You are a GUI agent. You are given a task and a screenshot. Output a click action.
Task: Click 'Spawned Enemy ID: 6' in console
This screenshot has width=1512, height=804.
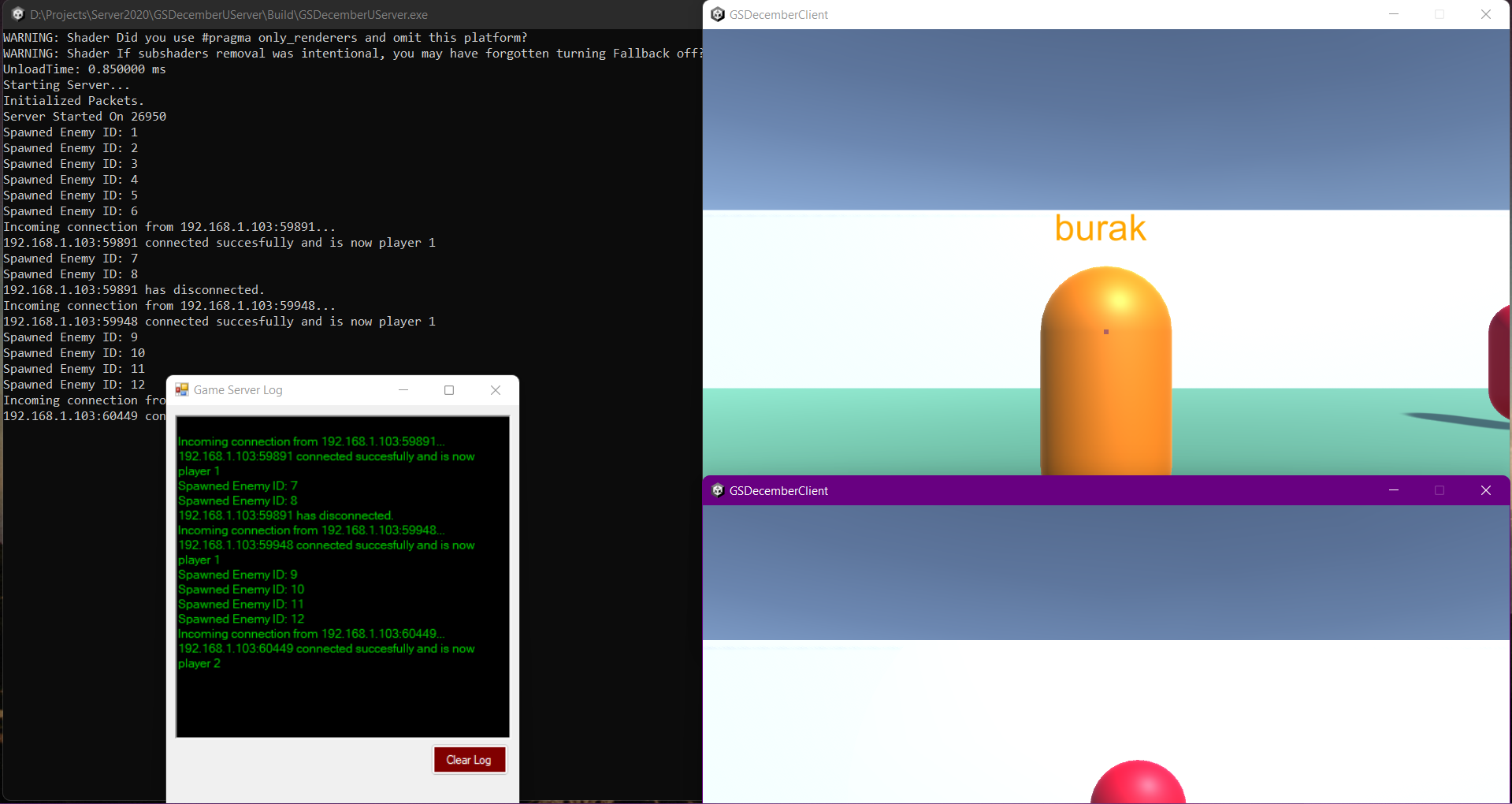[71, 211]
